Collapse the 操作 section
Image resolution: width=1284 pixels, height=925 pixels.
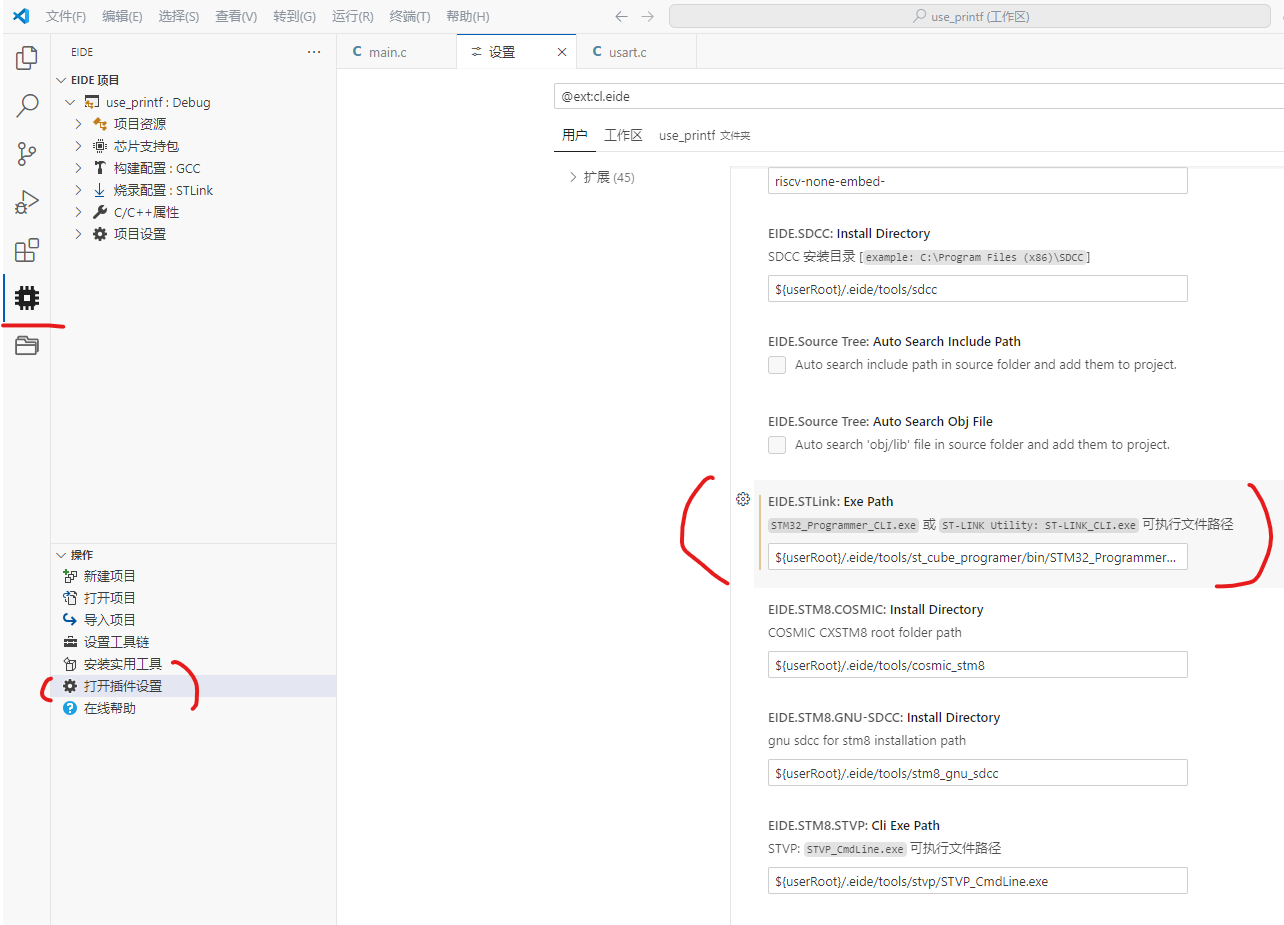[62, 554]
